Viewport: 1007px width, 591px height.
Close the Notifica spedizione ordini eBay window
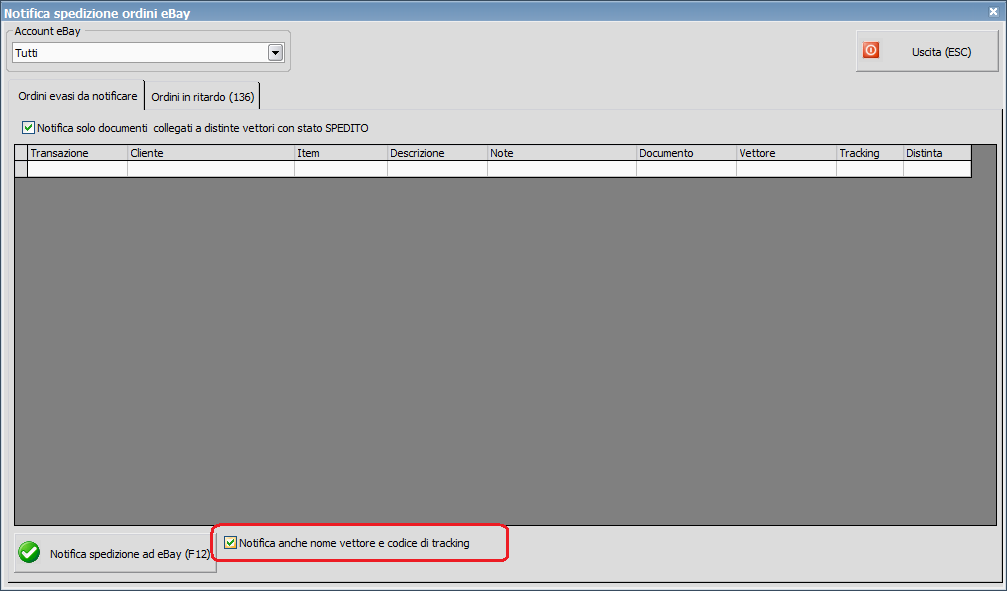(994, 12)
